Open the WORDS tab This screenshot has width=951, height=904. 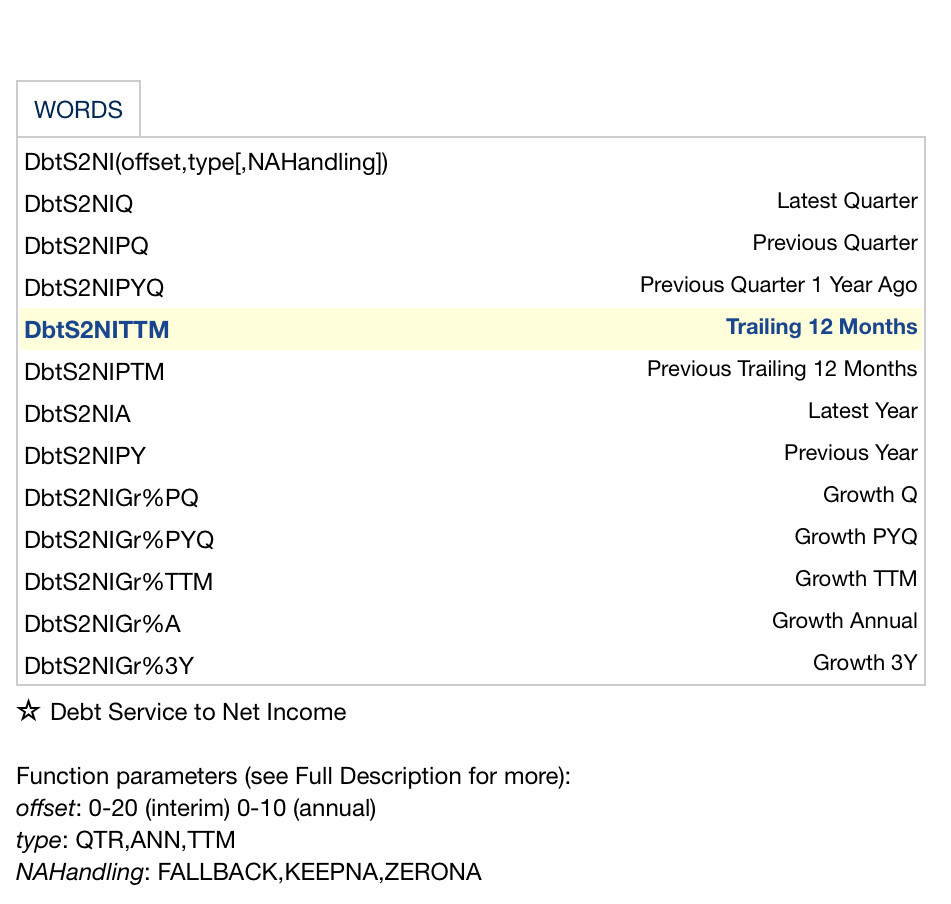pyautogui.click(x=78, y=110)
